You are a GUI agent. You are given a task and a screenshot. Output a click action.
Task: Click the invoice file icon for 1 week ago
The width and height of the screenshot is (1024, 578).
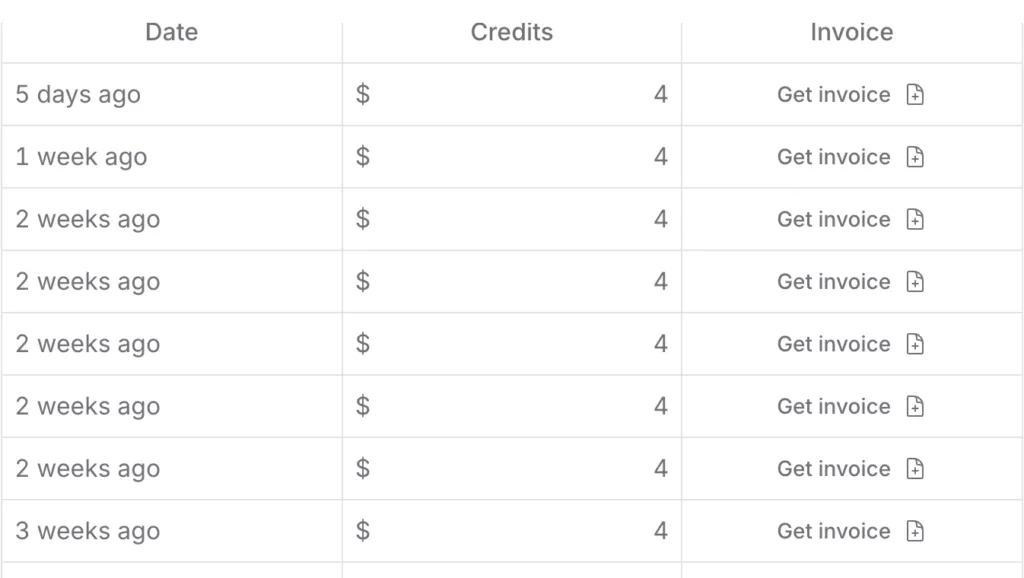tap(915, 157)
